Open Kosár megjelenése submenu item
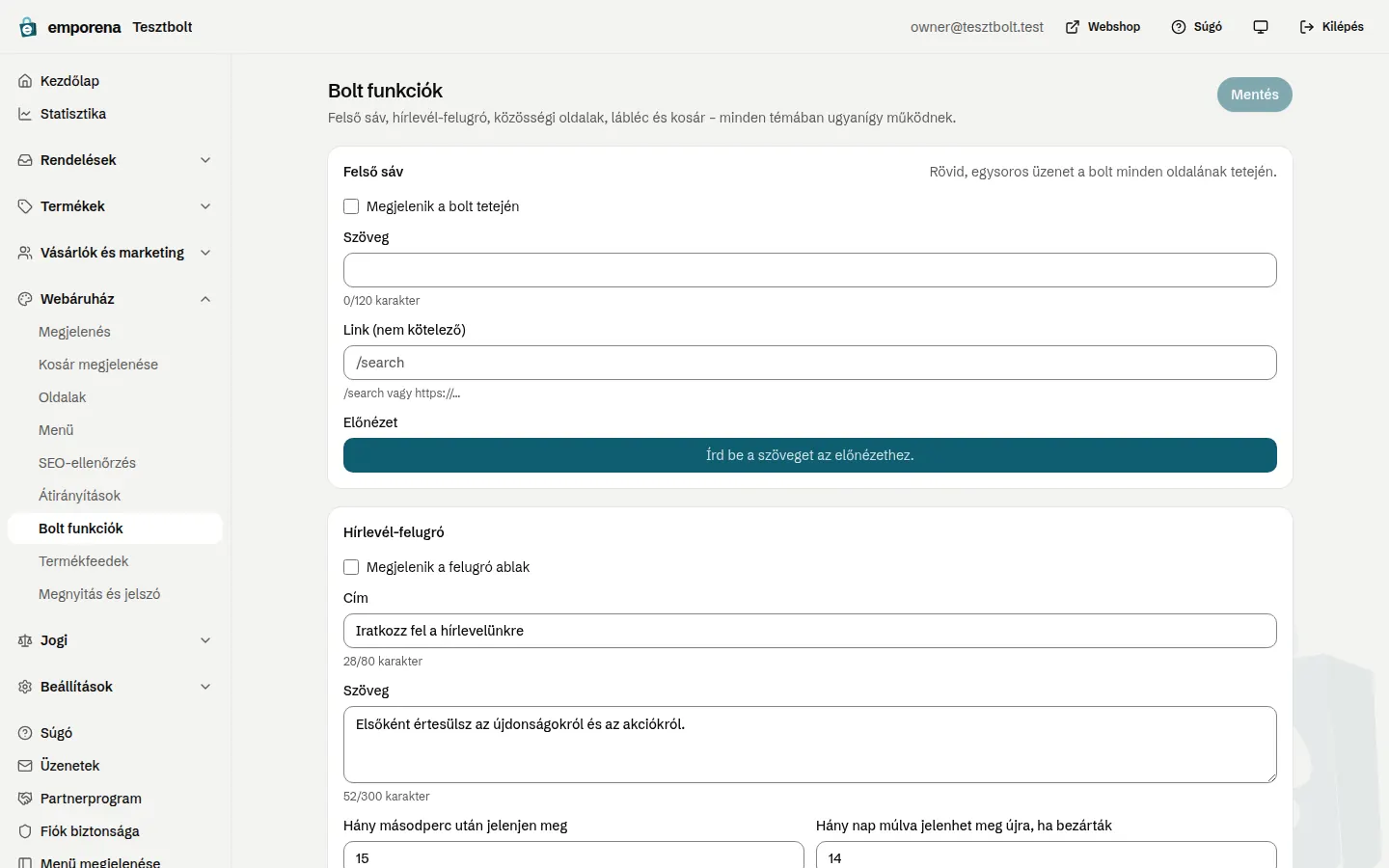Image resolution: width=1389 pixels, height=868 pixels. tap(115, 365)
